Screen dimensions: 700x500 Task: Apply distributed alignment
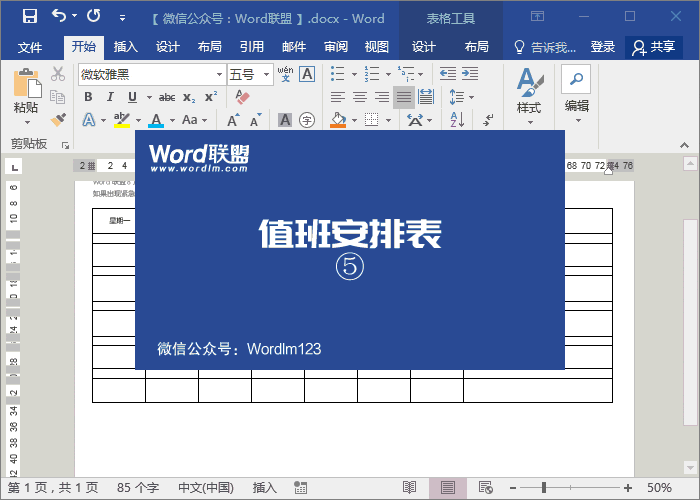[426, 97]
